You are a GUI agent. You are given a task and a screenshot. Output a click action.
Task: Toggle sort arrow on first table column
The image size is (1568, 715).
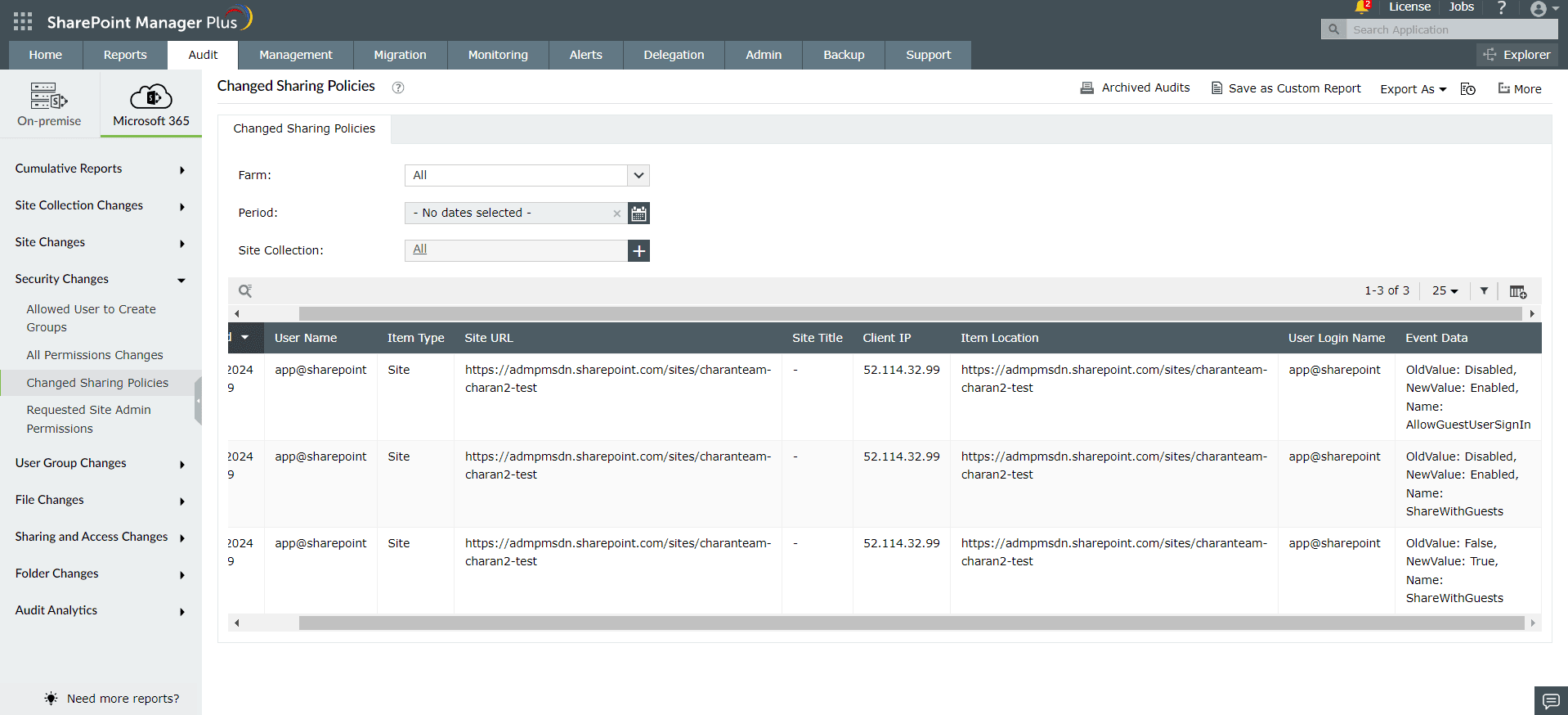(x=244, y=337)
